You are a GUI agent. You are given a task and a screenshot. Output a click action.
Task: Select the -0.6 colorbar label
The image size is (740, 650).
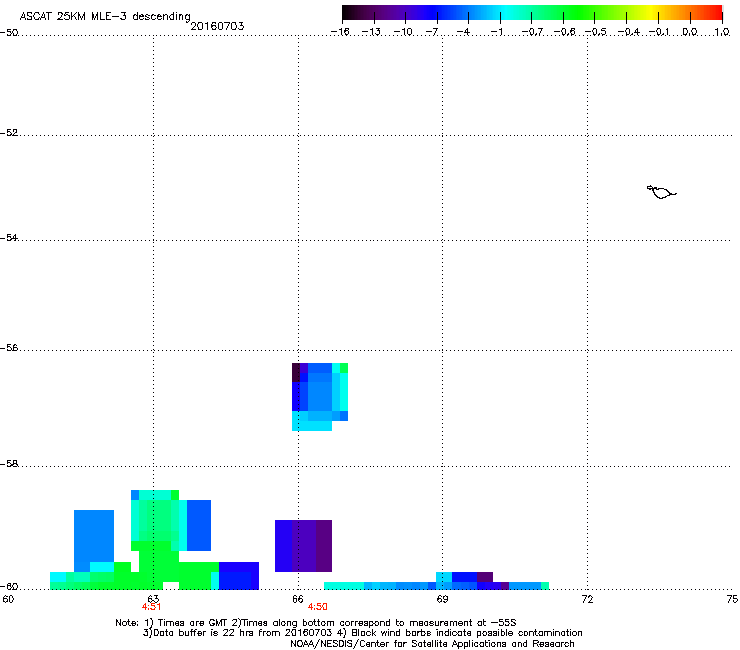click(x=564, y=32)
